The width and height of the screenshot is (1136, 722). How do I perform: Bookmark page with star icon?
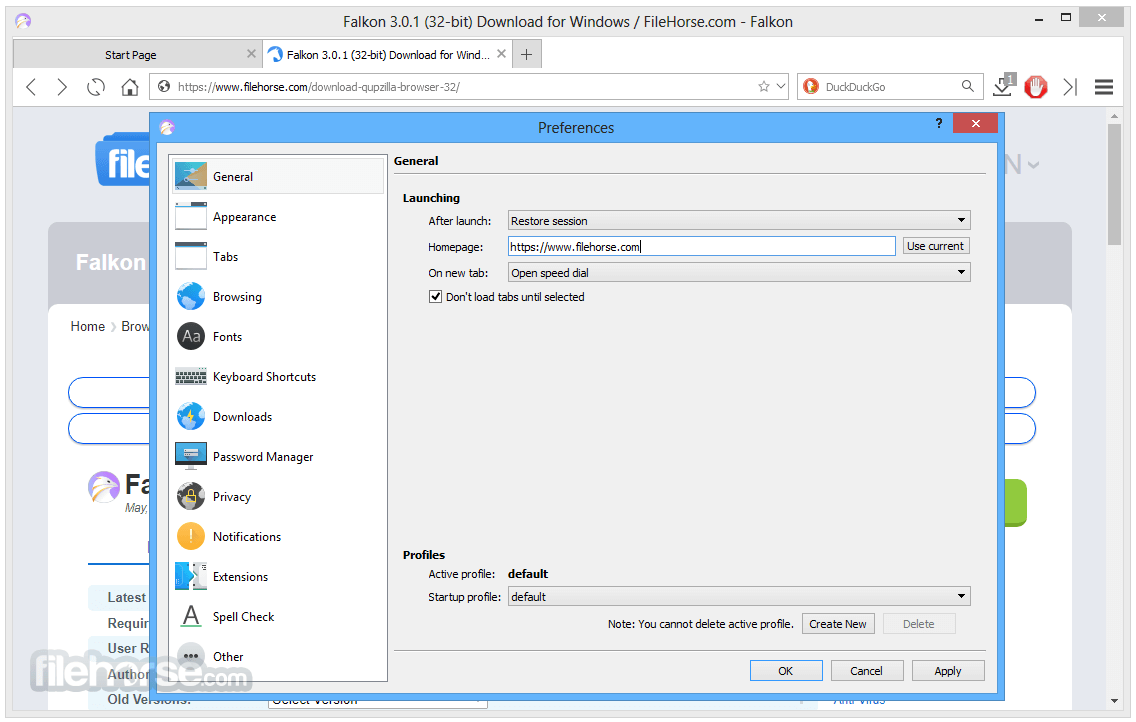[764, 87]
